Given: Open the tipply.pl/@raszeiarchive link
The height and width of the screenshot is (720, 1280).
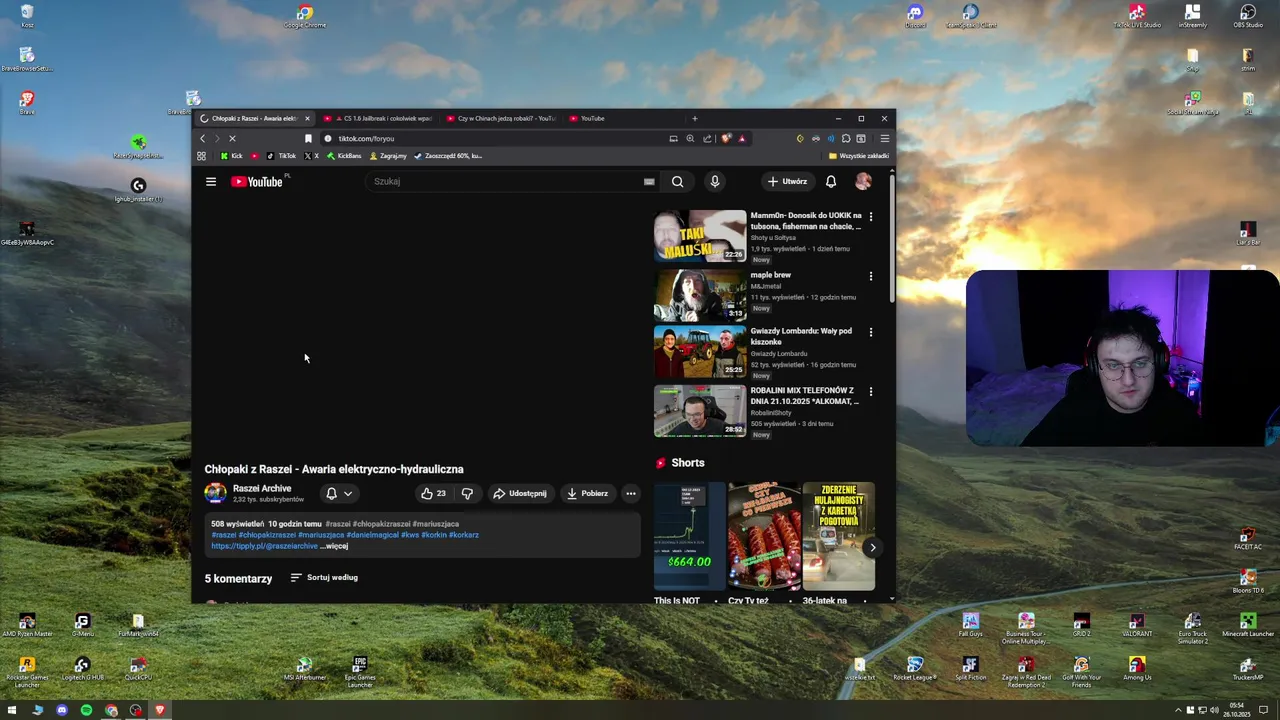Looking at the screenshot, I should (x=264, y=546).
